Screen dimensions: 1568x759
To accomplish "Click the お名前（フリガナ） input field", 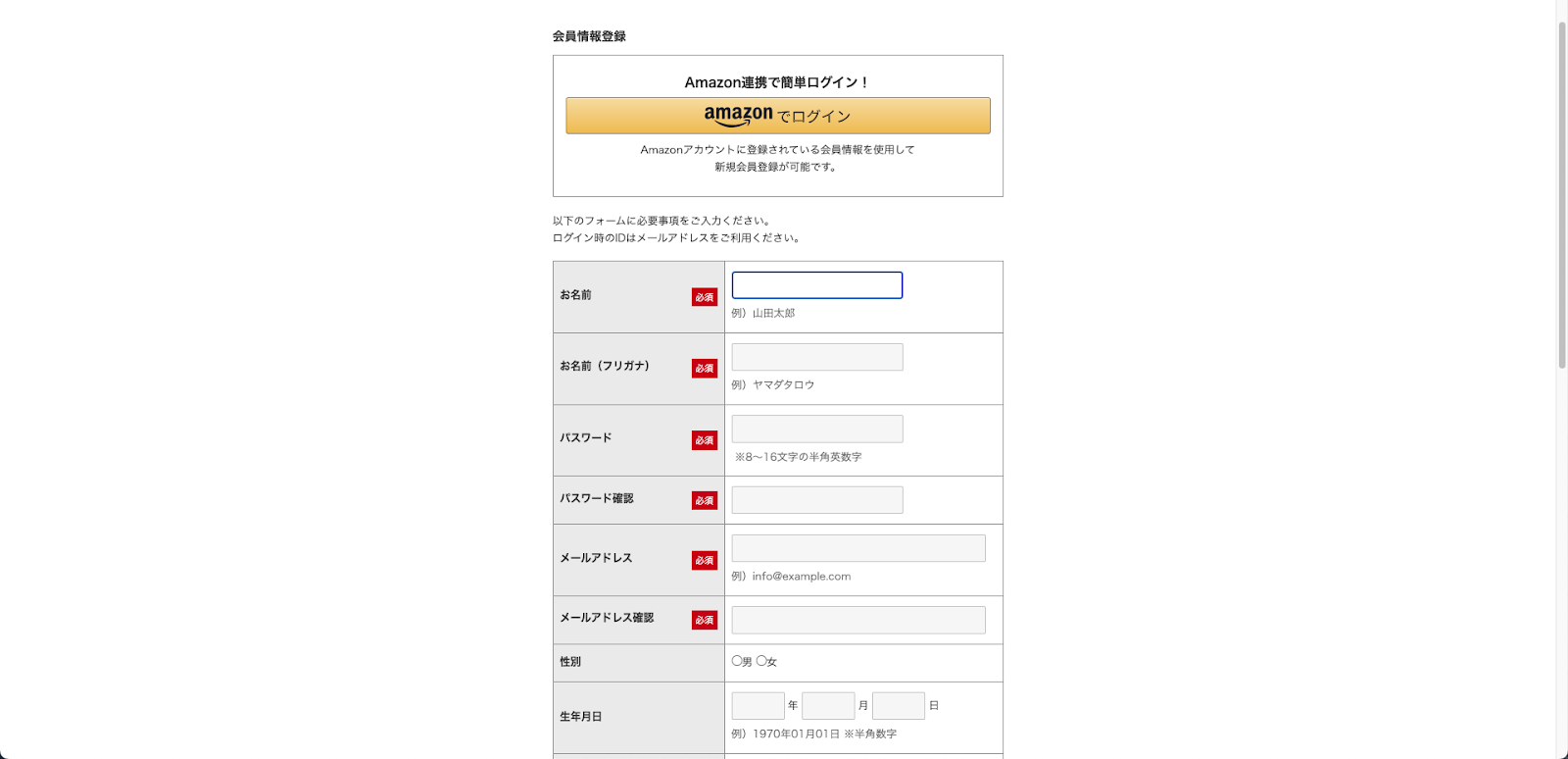I will [x=817, y=357].
